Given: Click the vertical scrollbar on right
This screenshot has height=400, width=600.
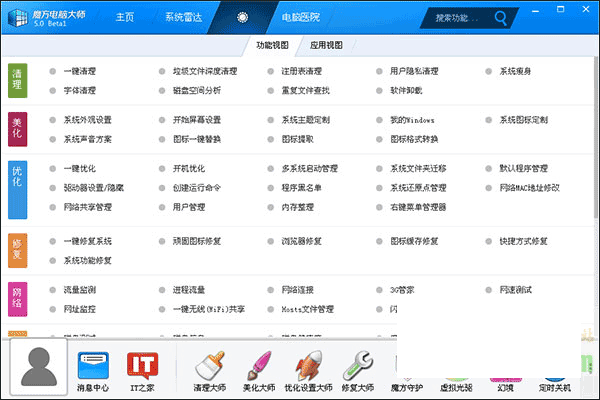Looking at the screenshot, I should coord(596,138).
